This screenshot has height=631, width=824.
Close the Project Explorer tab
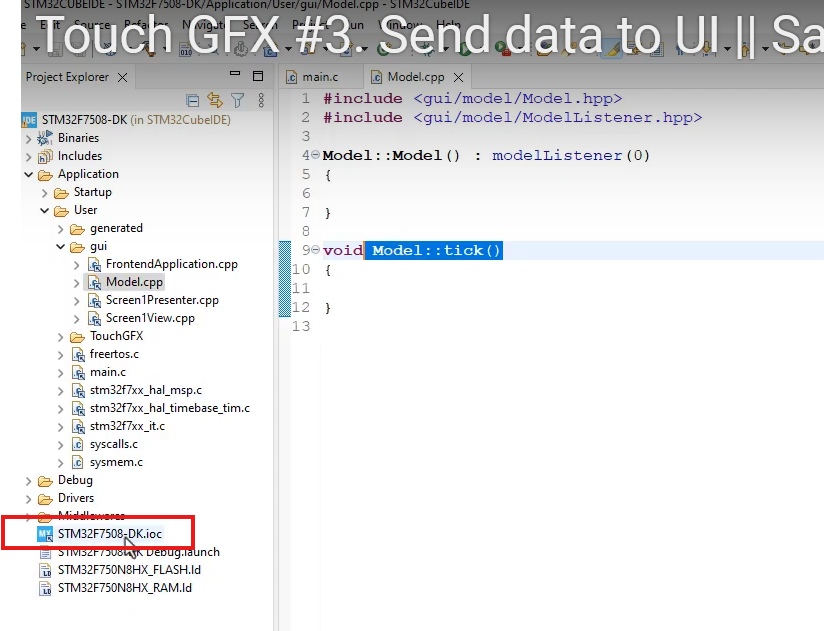(122, 77)
